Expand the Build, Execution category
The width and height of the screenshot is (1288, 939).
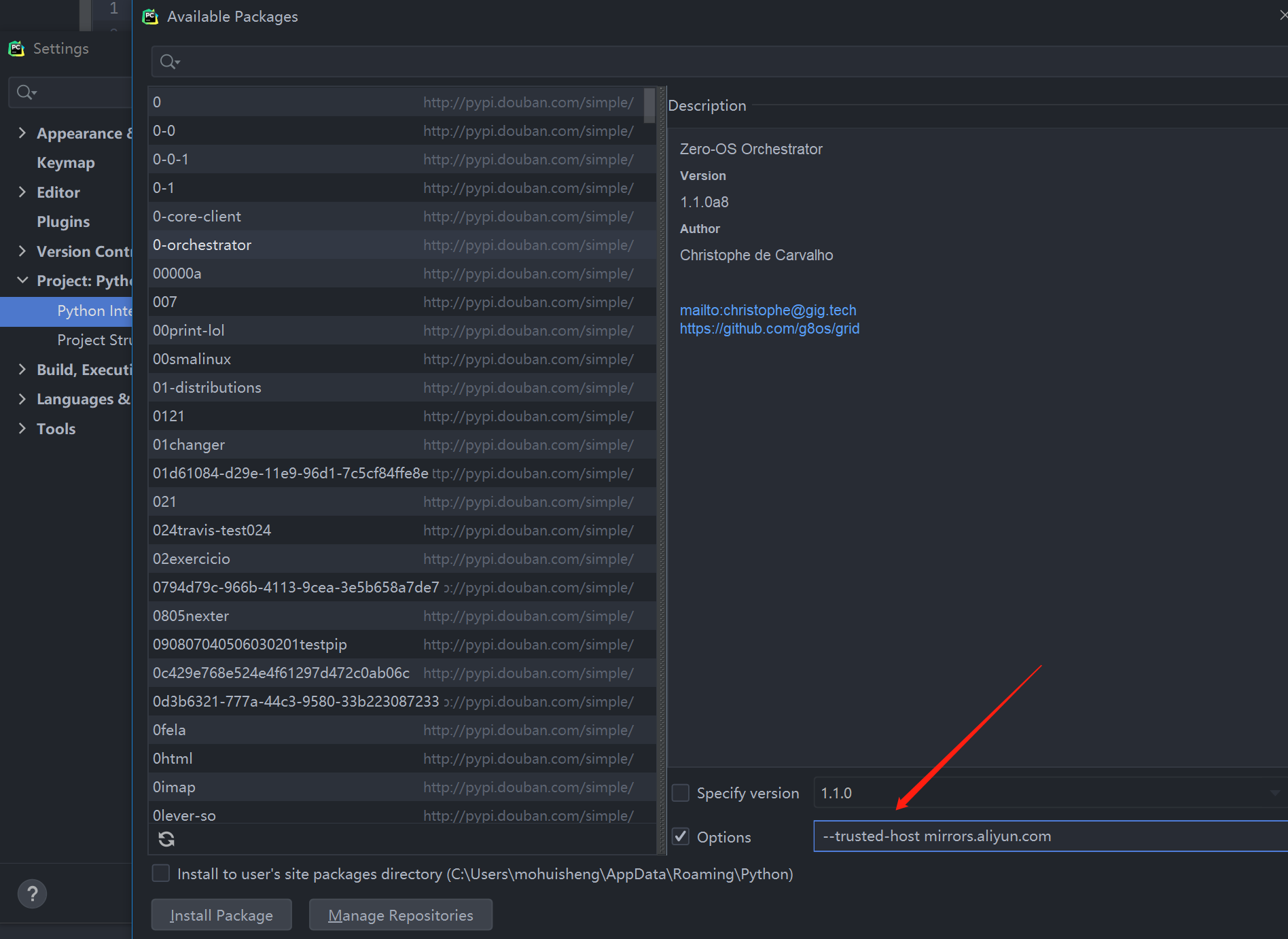(22, 369)
